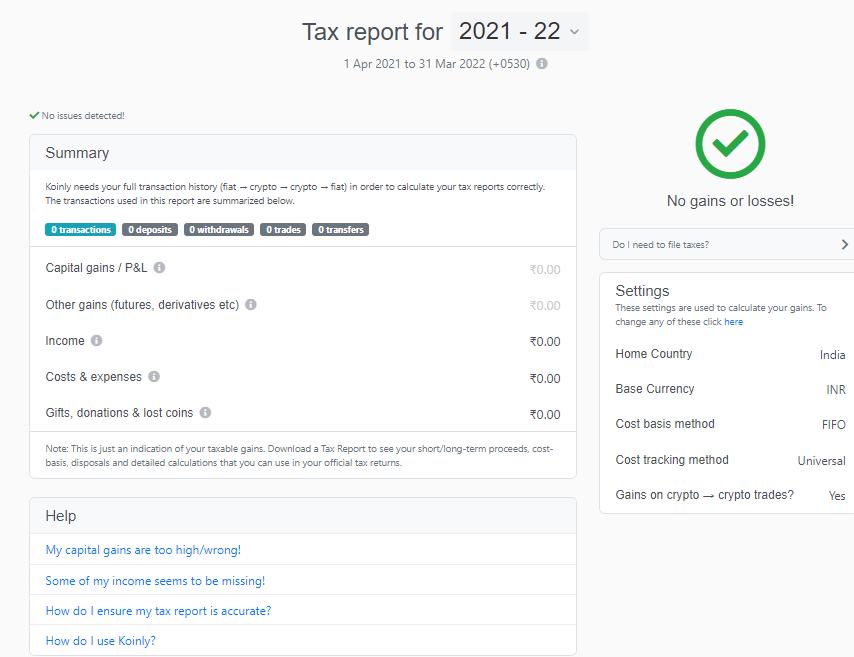
Task: Open 'My capital gains are too high/wrong!' link
Action: tap(143, 550)
